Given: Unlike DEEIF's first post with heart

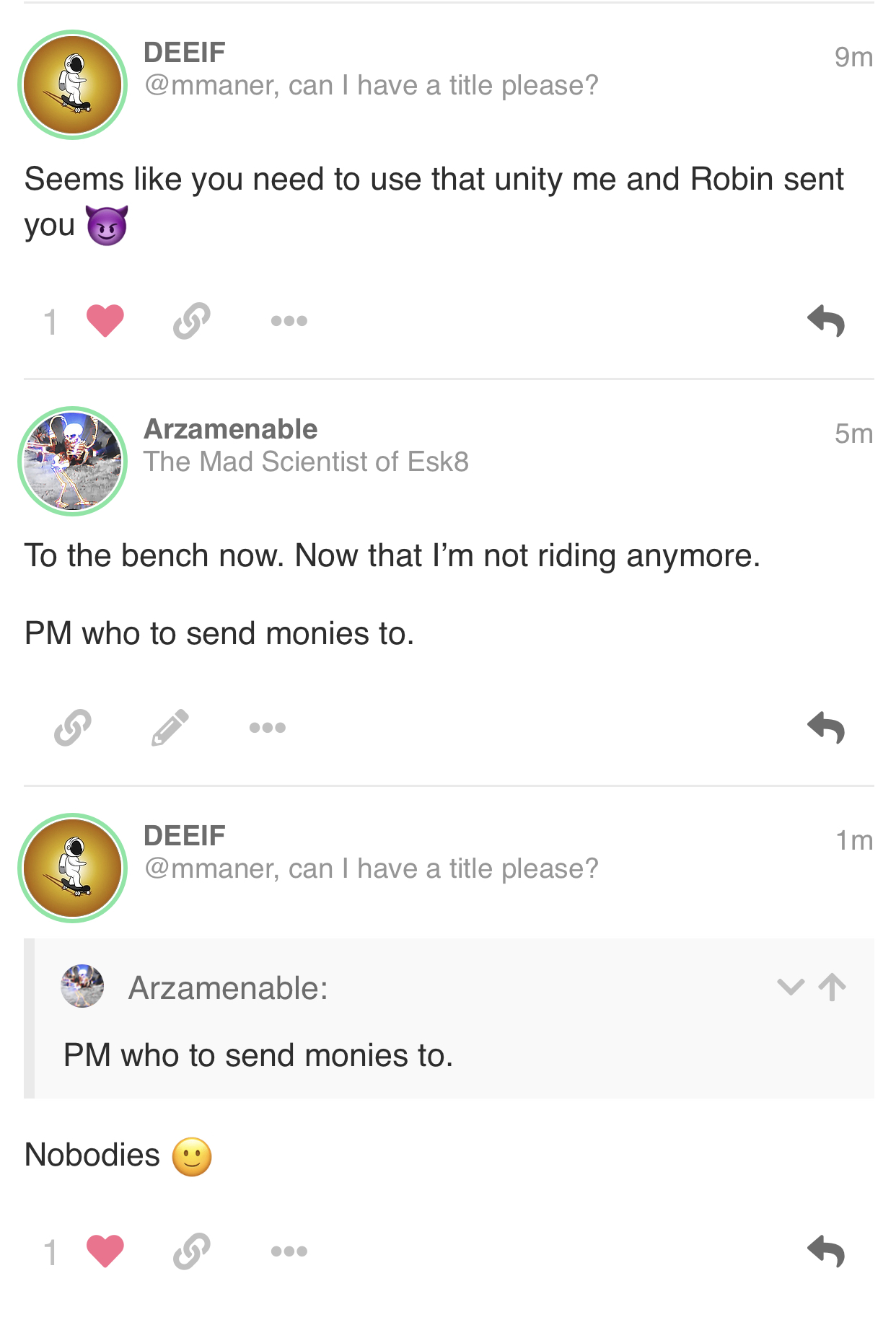Looking at the screenshot, I should pyautogui.click(x=105, y=321).
